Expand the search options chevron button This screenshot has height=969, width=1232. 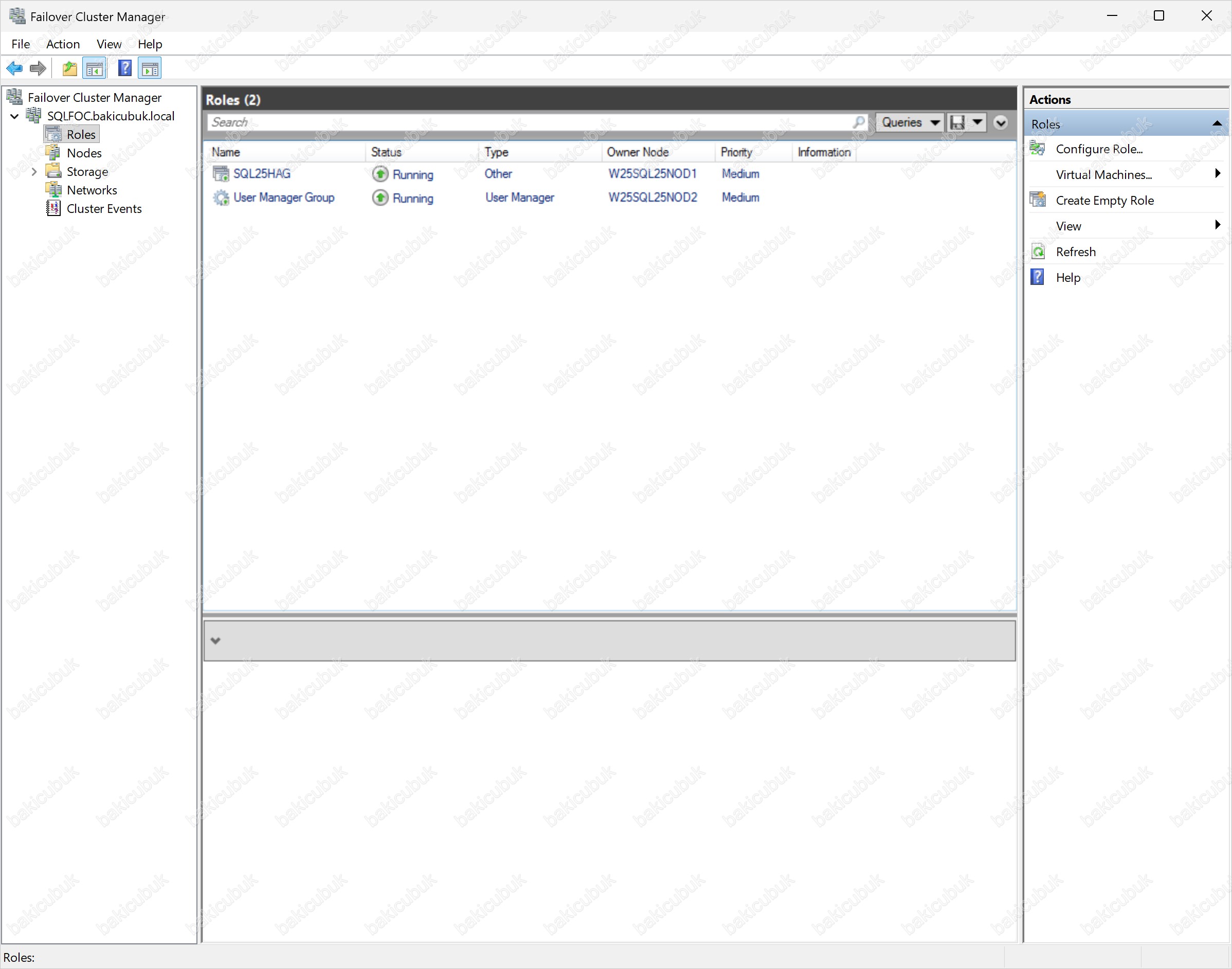pos(1001,122)
